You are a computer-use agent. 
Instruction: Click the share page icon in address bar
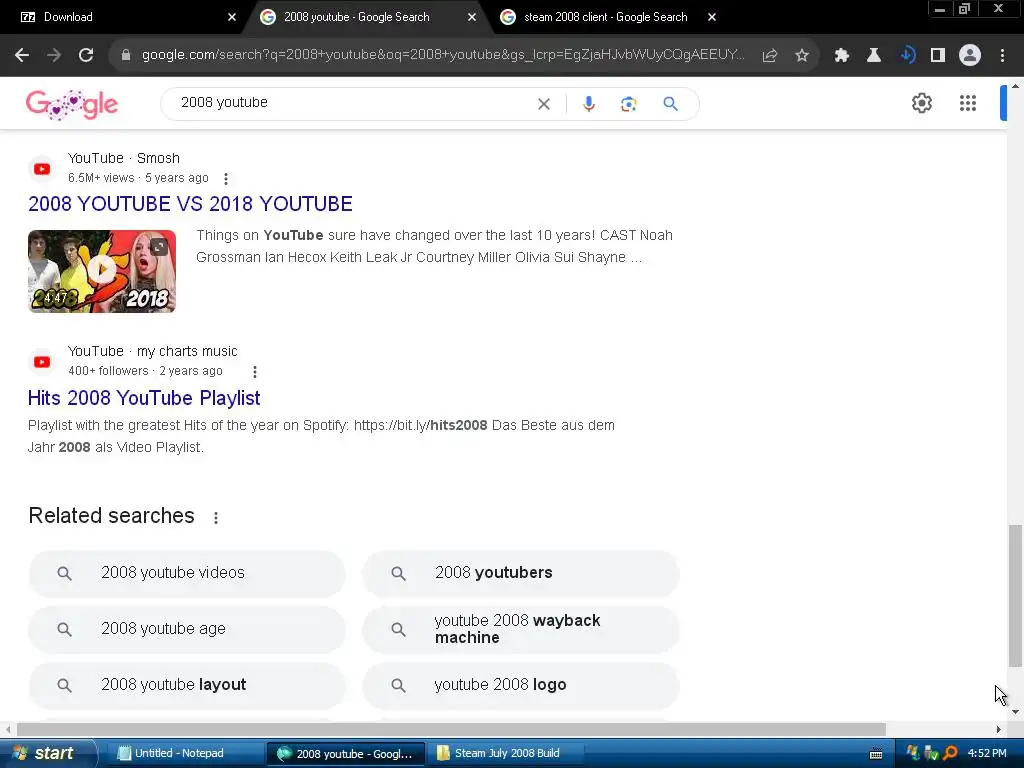[x=770, y=56]
